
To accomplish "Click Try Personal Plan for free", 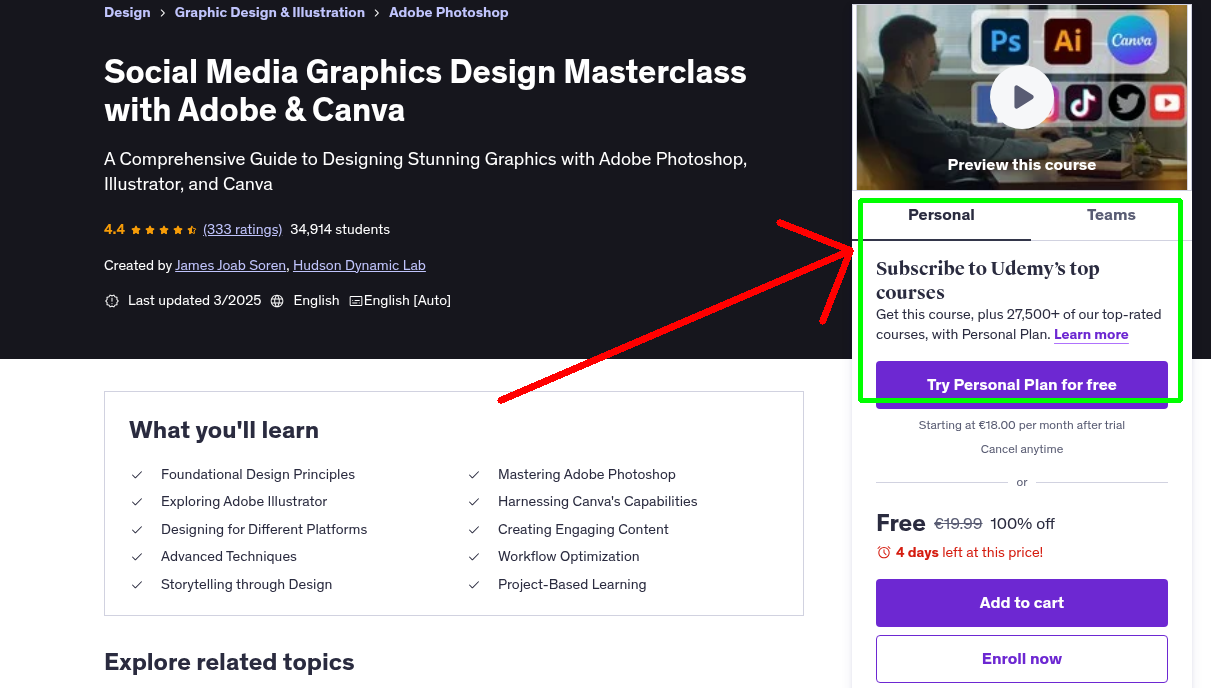I will pyautogui.click(x=1022, y=385).
